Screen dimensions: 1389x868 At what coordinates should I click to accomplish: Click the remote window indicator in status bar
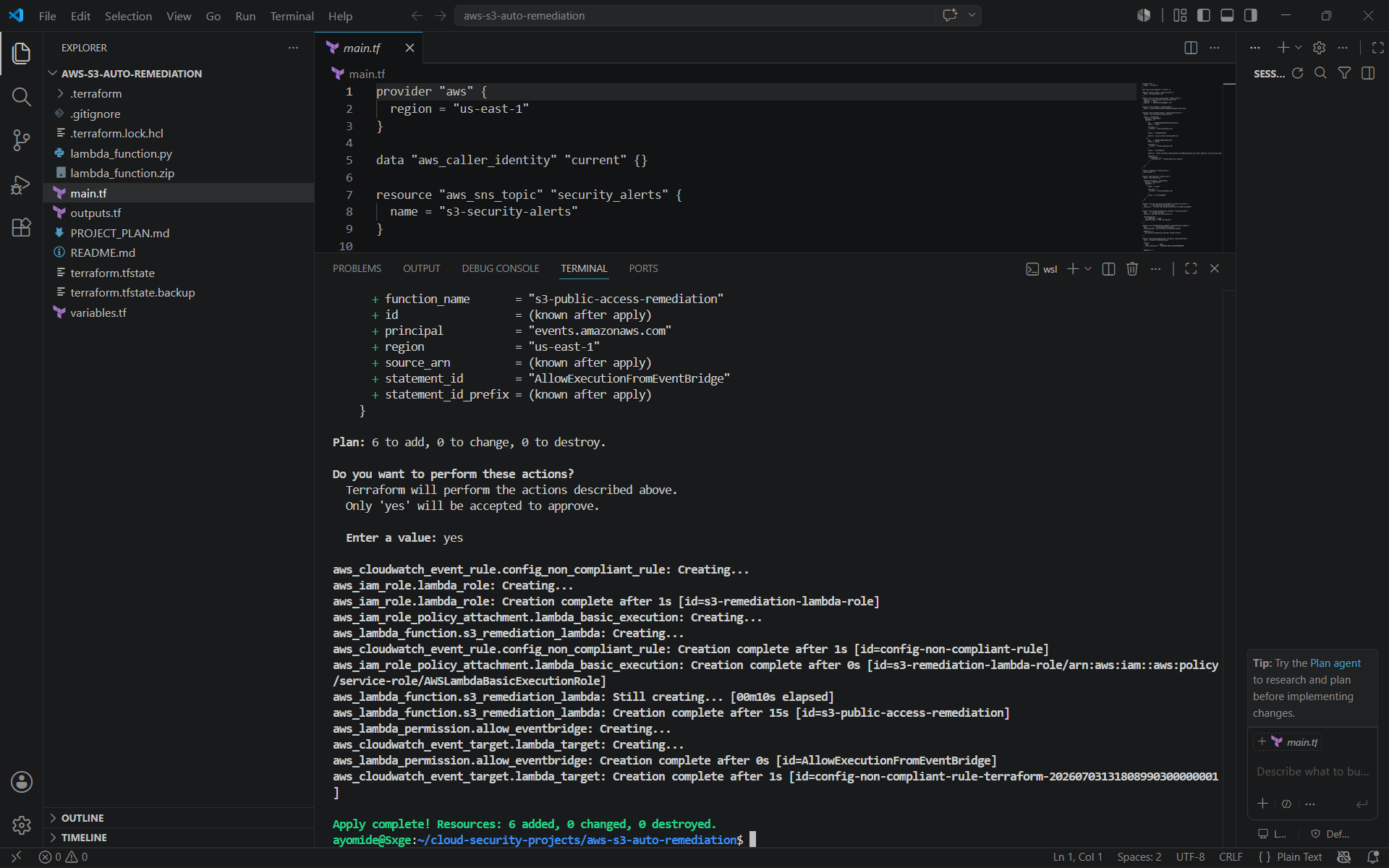point(16,857)
